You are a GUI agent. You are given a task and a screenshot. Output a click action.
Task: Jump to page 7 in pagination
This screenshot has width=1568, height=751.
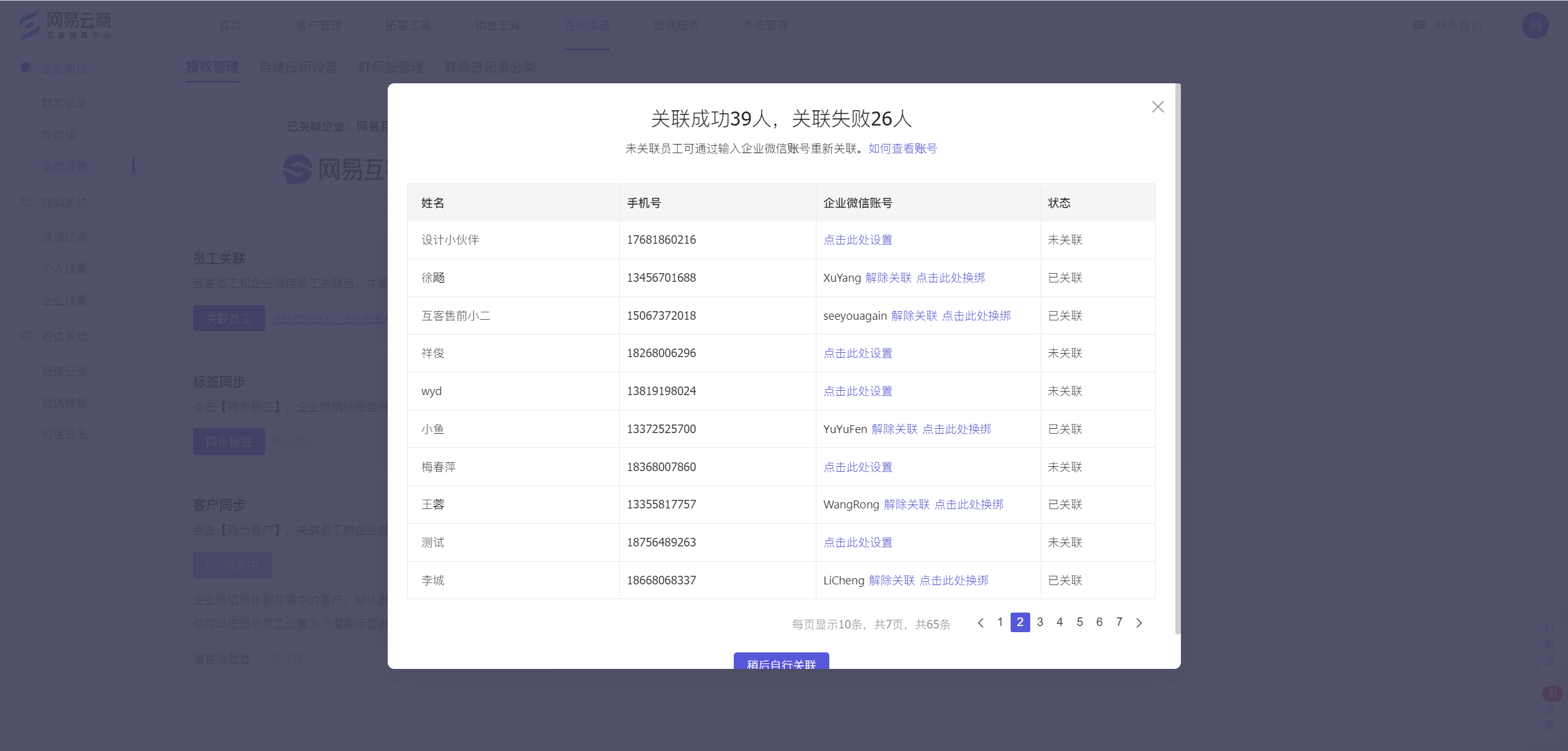pos(1119,622)
